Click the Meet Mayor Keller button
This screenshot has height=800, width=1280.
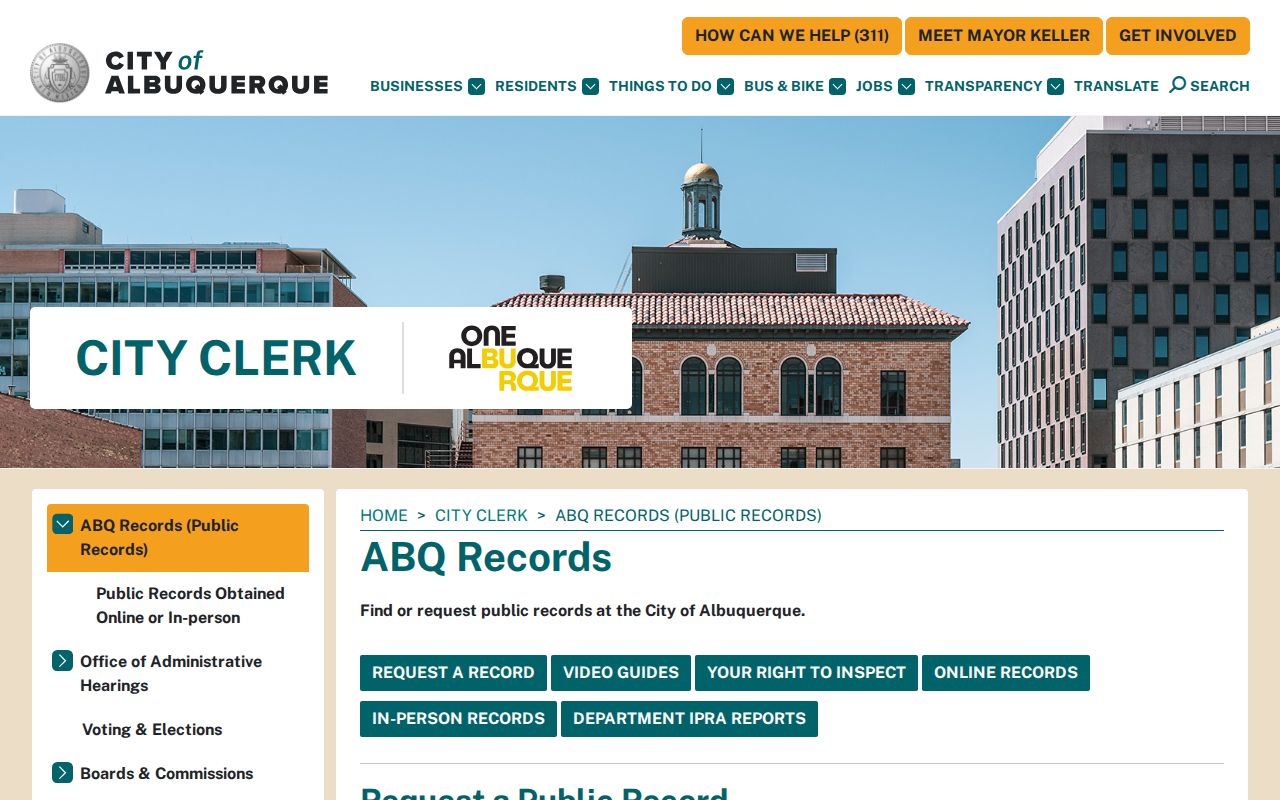tap(1004, 36)
